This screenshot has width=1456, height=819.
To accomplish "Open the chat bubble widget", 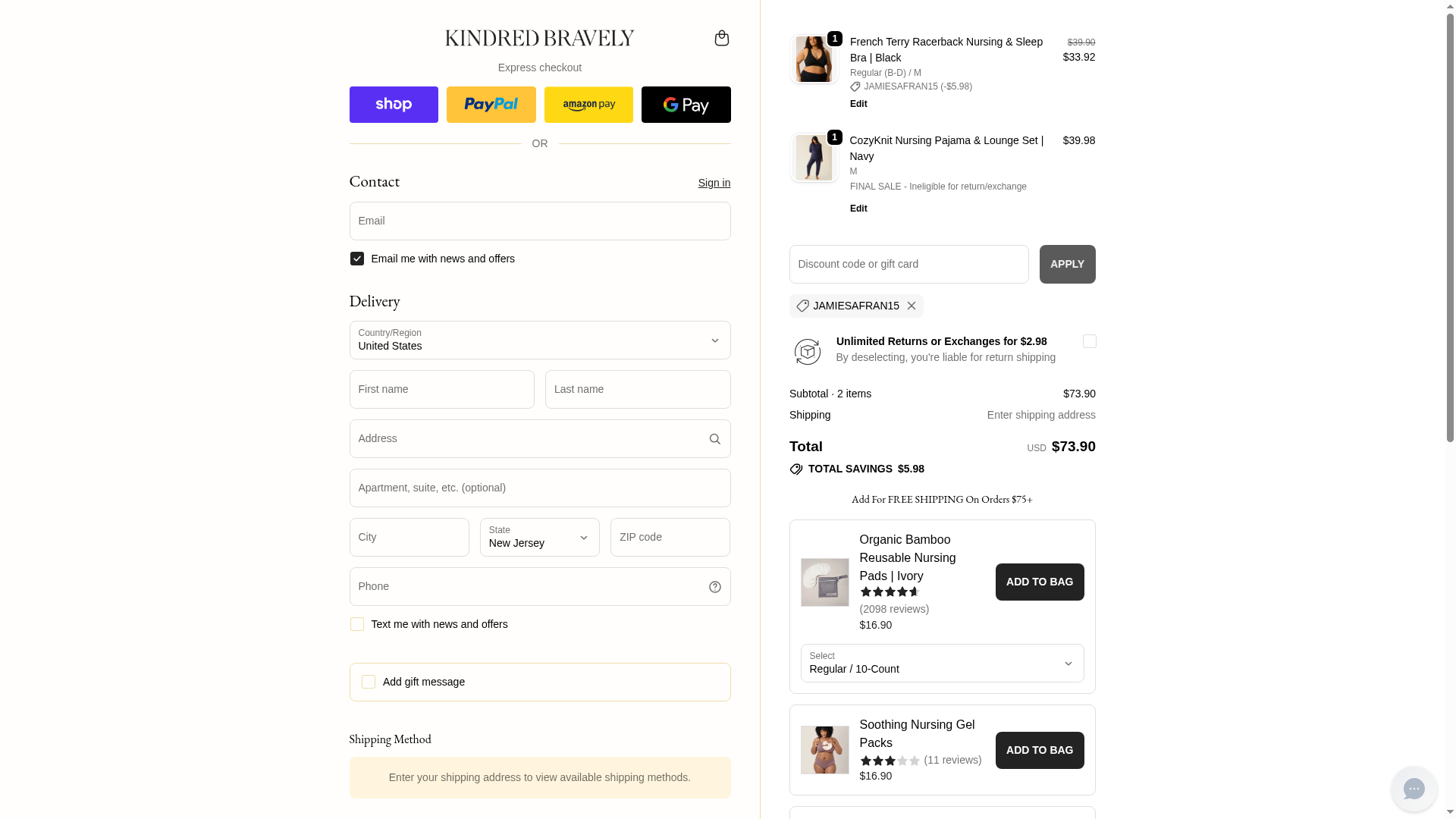I will click(x=1414, y=789).
